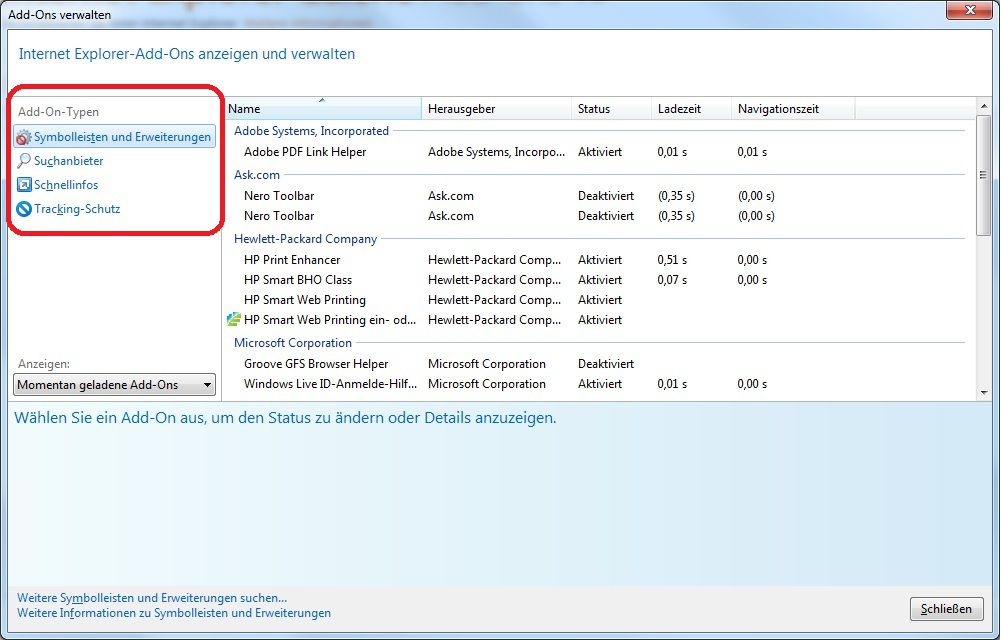Select the Adobe PDF Link Helper add-on
Viewport: 1002px width, 640px height.
coord(305,152)
